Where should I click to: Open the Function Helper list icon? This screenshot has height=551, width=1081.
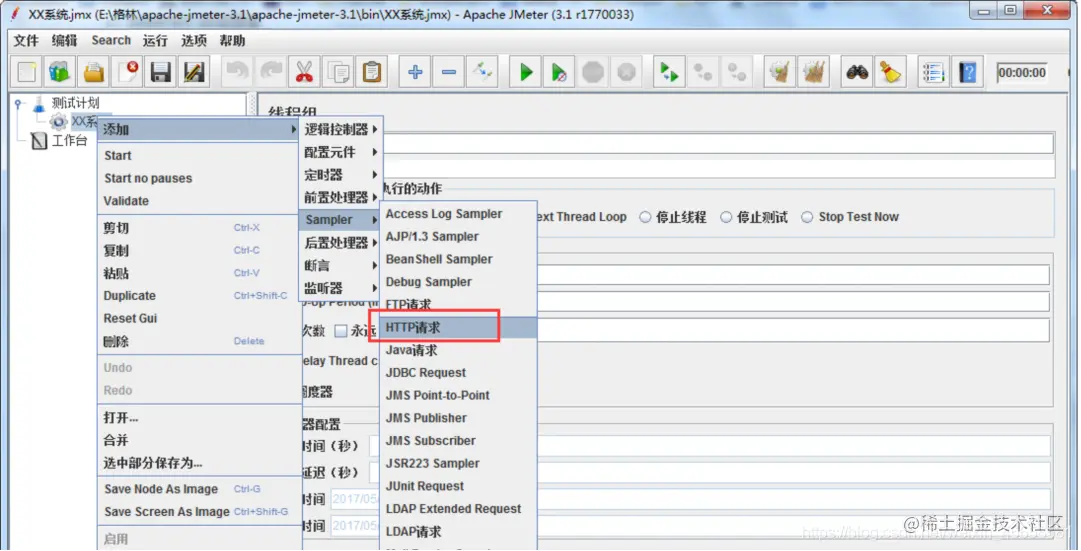point(933,72)
